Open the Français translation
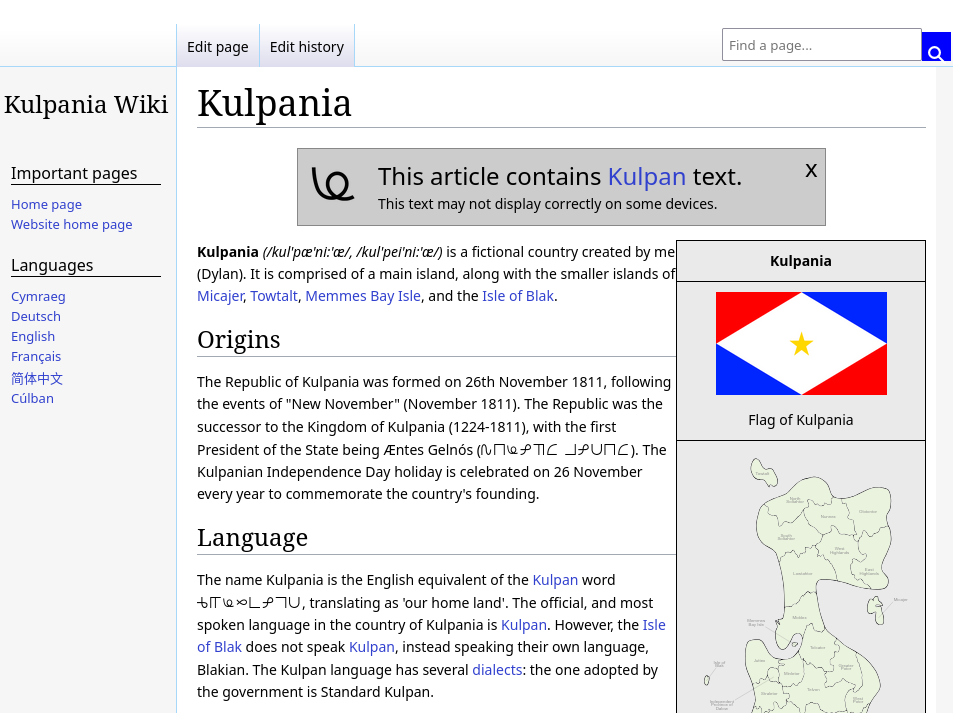The height and width of the screenshot is (713, 953). pyautogui.click(x=35, y=356)
